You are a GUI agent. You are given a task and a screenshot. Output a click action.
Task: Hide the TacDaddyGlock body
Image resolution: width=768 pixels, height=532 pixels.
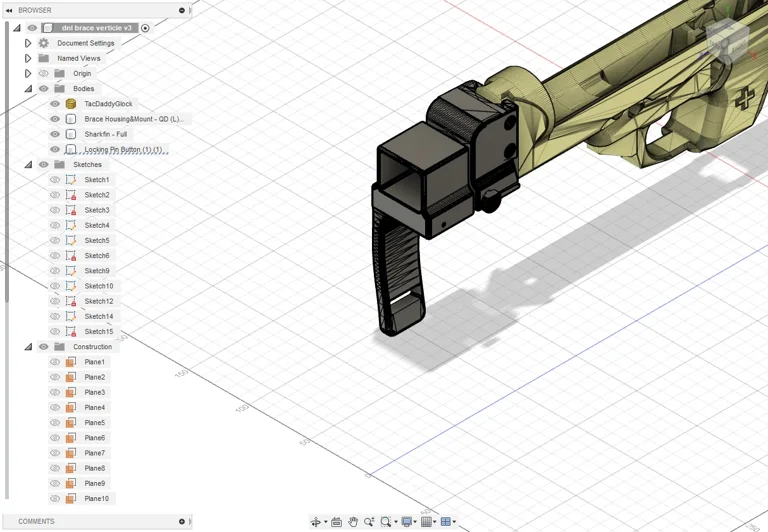click(55, 104)
